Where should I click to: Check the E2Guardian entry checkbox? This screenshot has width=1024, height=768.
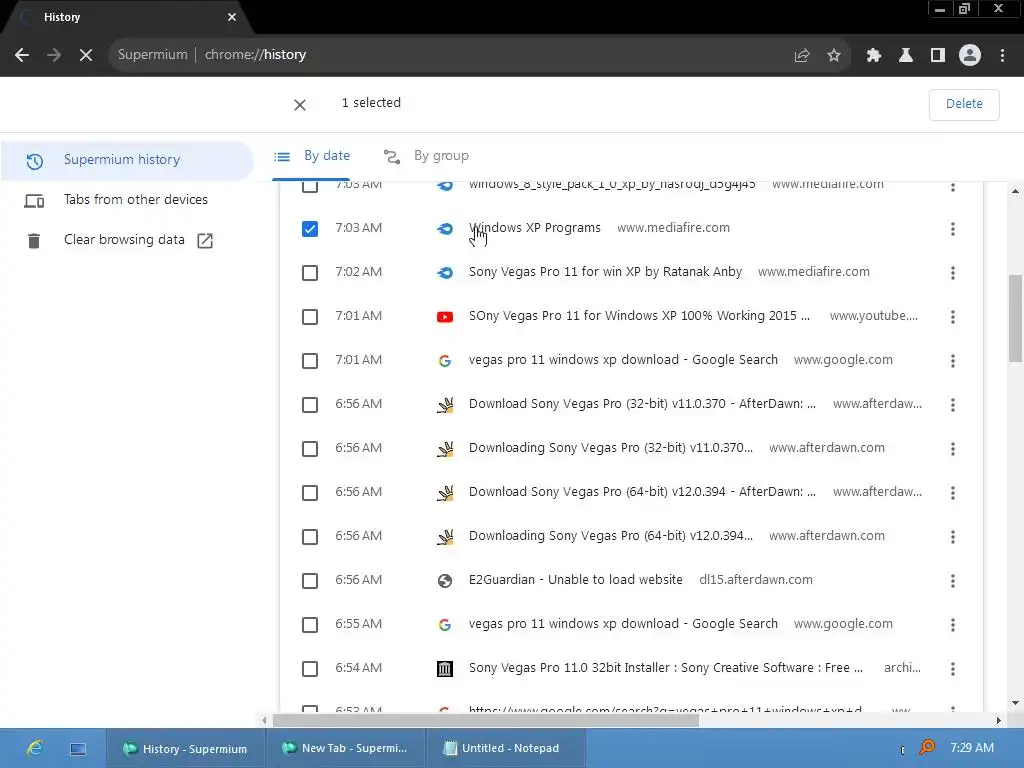click(x=310, y=581)
